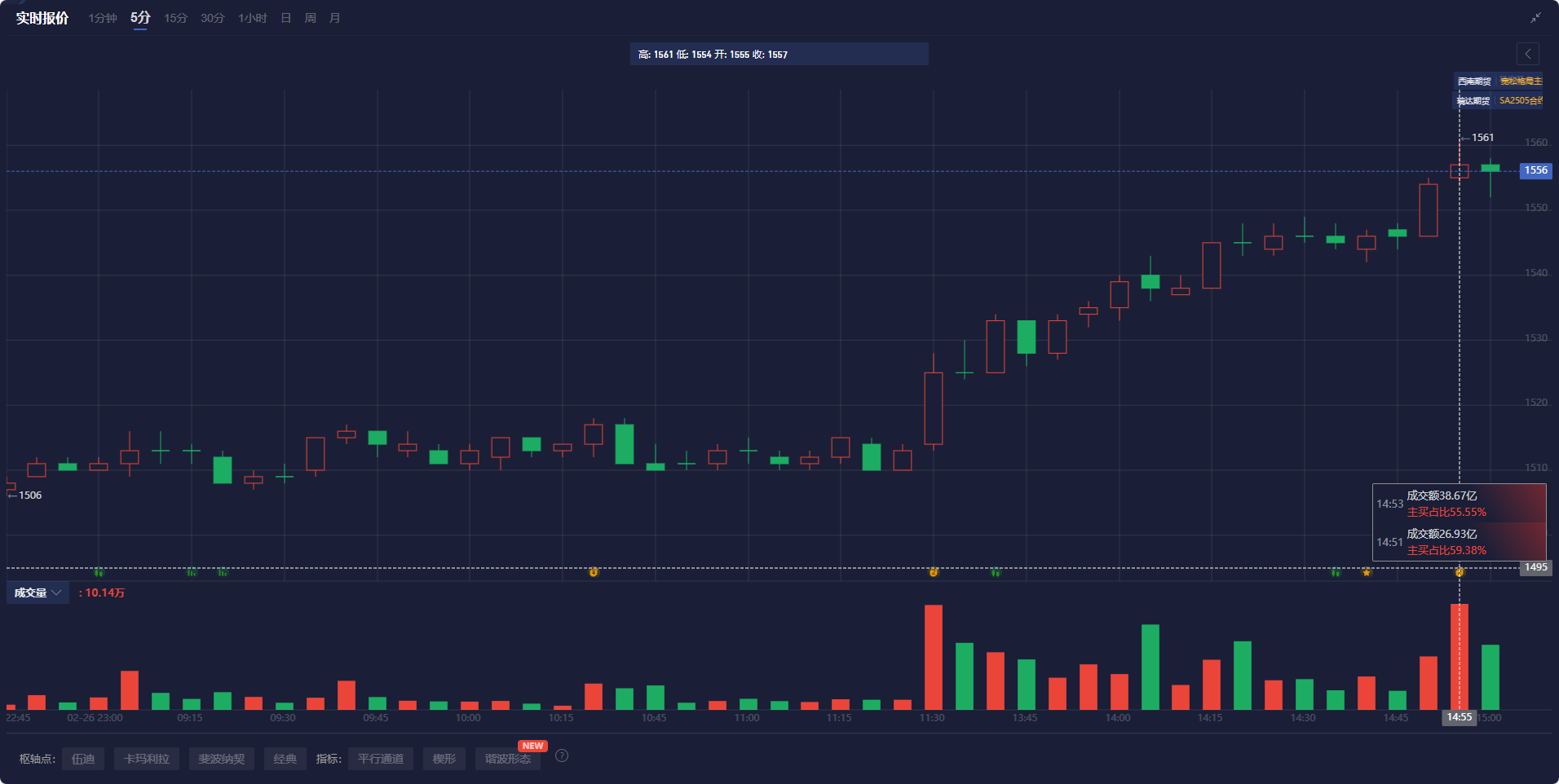
Task: Click the star marker near 14:45
Action: (x=1366, y=572)
